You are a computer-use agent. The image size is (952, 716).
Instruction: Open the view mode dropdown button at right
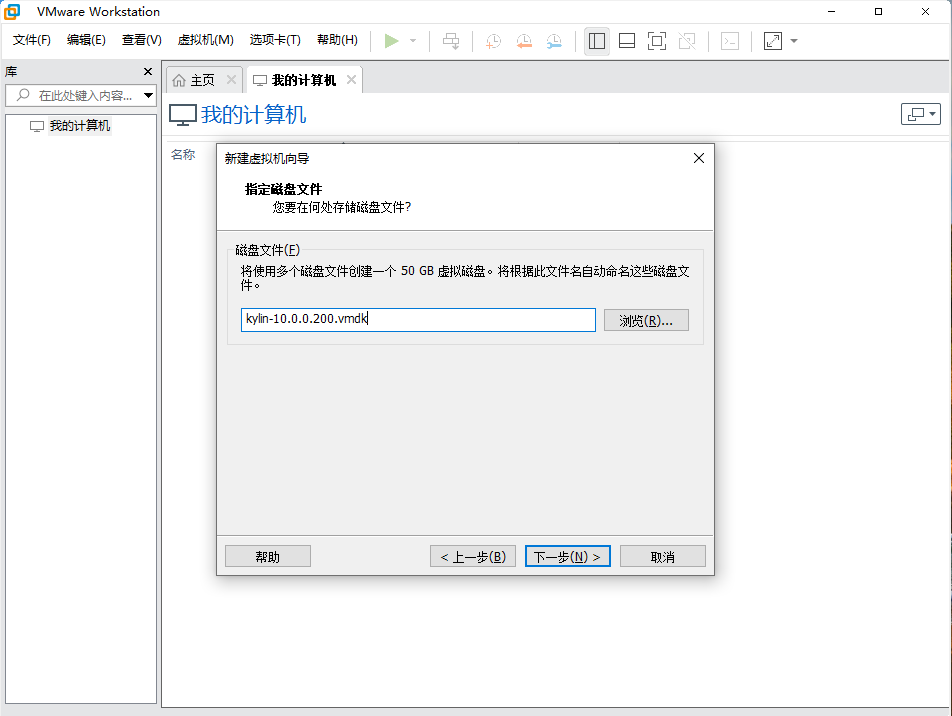click(x=921, y=114)
